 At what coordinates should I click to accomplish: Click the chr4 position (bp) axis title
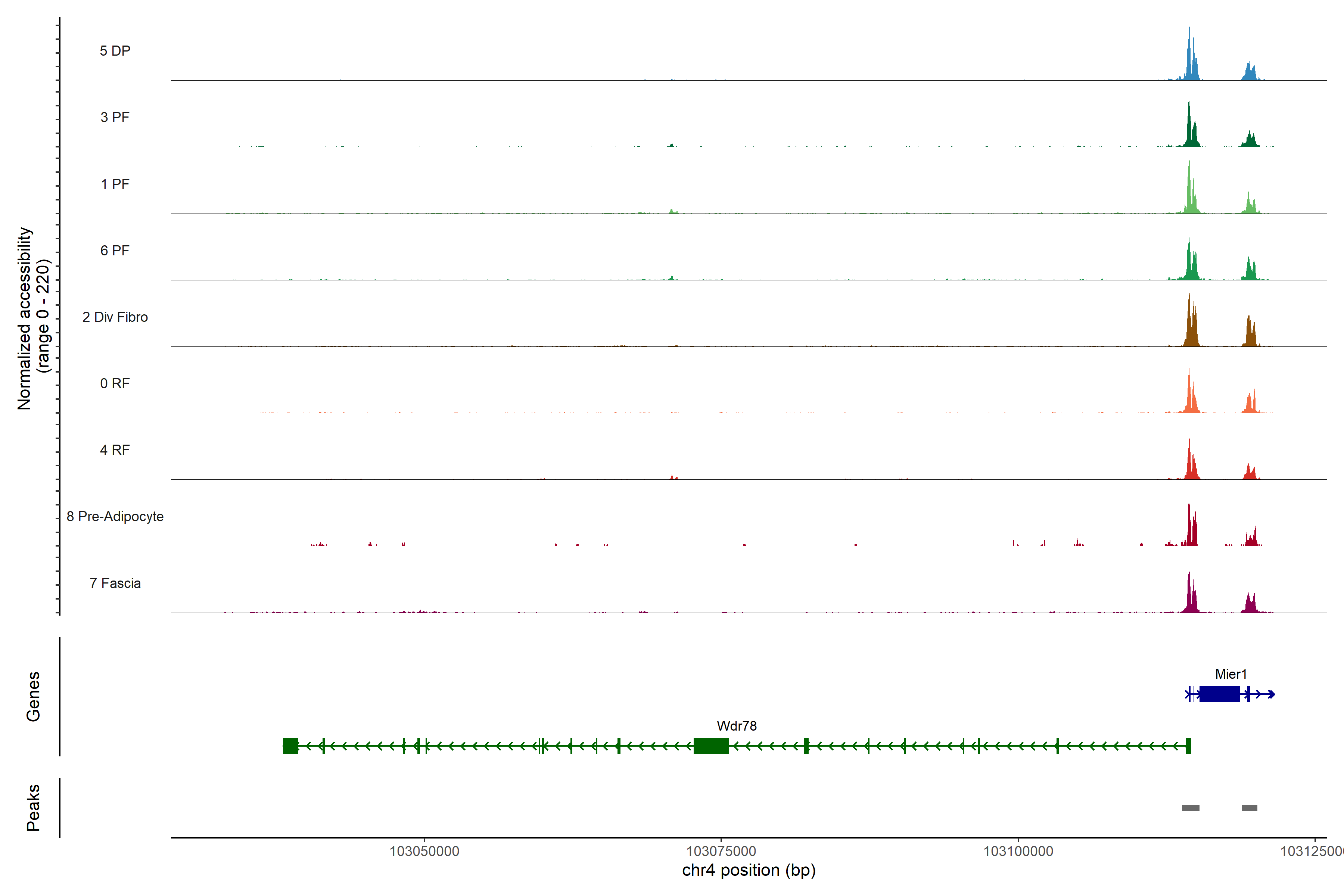(x=749, y=870)
